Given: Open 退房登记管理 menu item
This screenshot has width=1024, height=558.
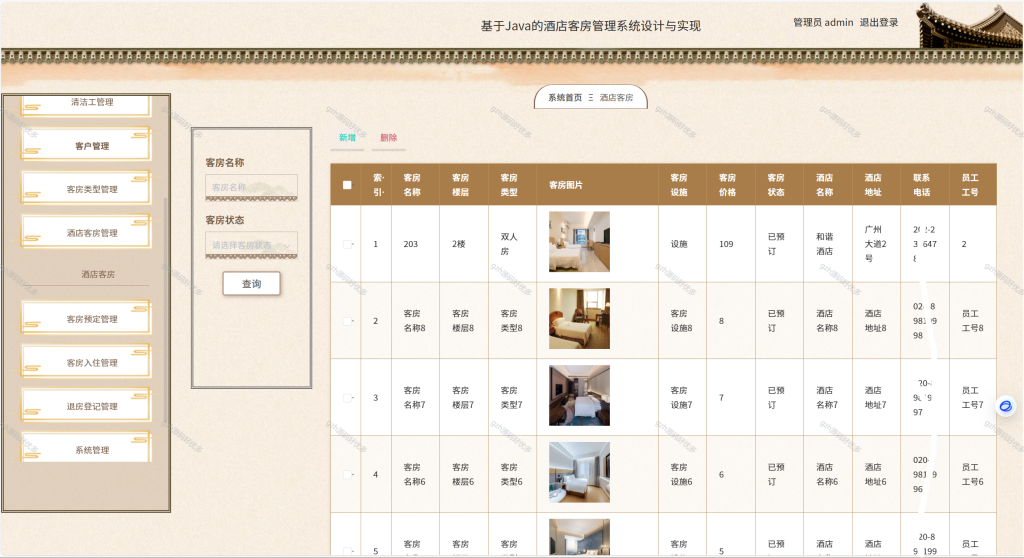Looking at the screenshot, I should point(86,406).
